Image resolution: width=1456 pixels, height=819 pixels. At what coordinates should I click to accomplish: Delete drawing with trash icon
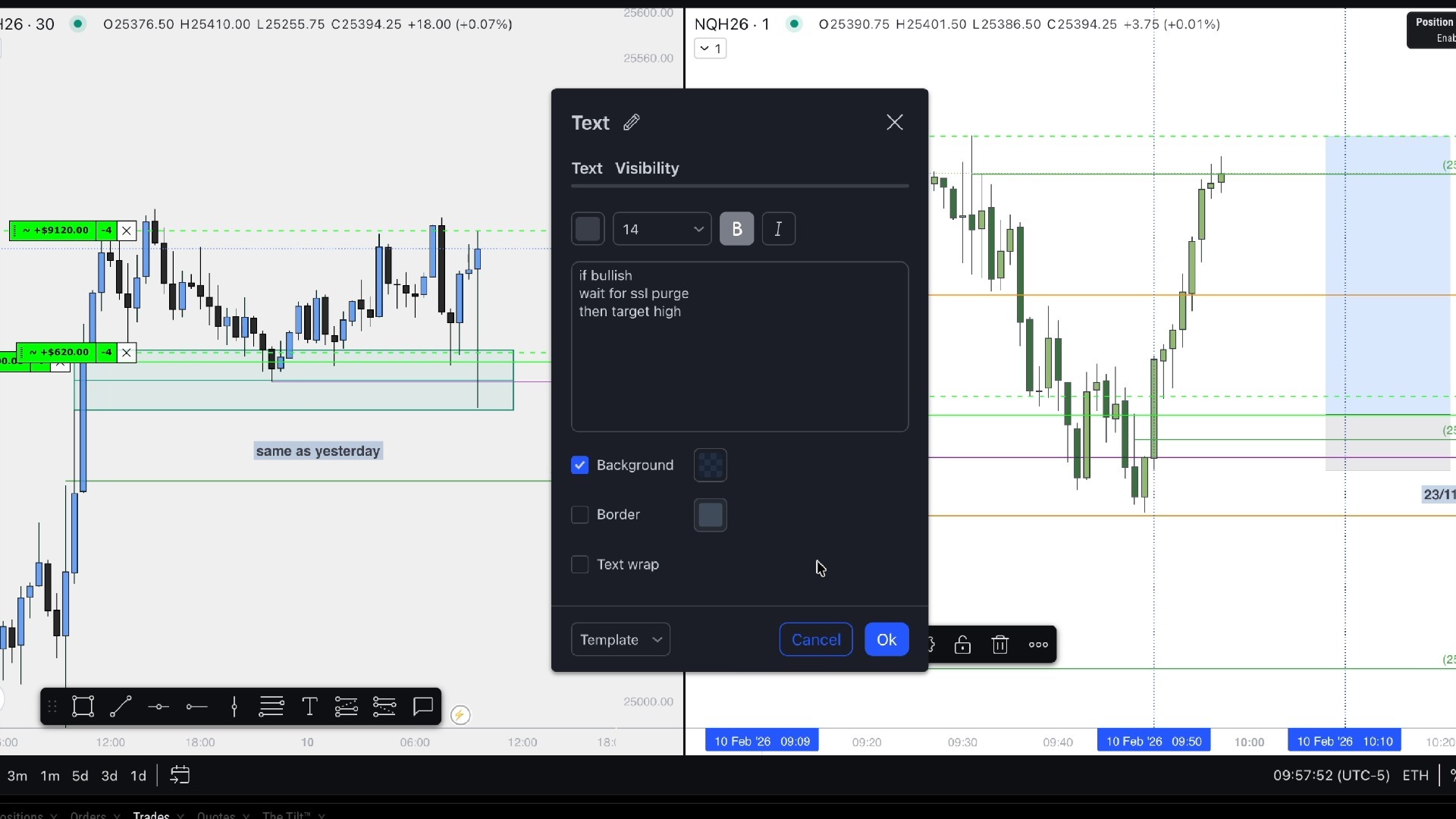pos(1000,645)
